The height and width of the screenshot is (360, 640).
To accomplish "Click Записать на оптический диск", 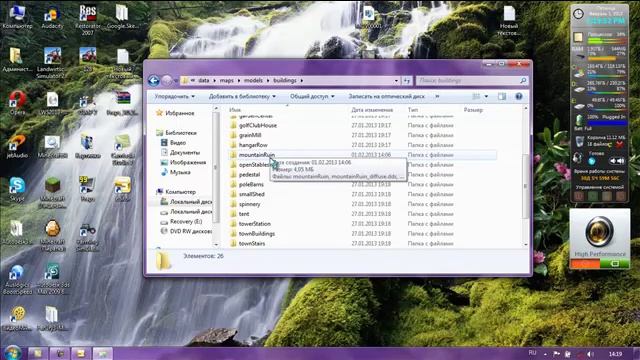I will coord(387,96).
